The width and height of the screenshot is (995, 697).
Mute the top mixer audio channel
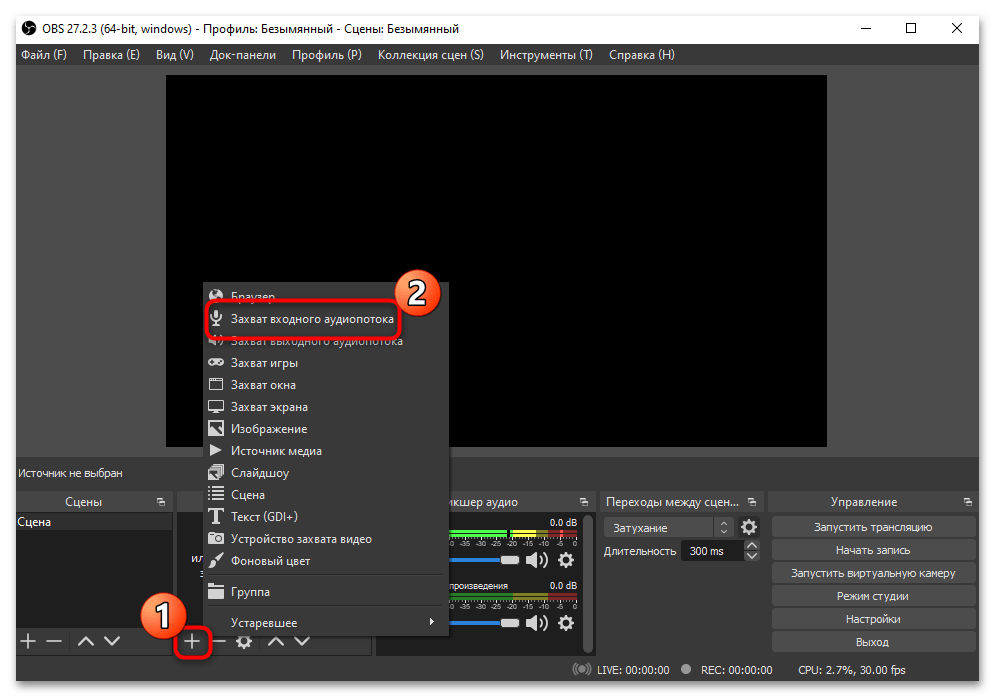pos(538,560)
